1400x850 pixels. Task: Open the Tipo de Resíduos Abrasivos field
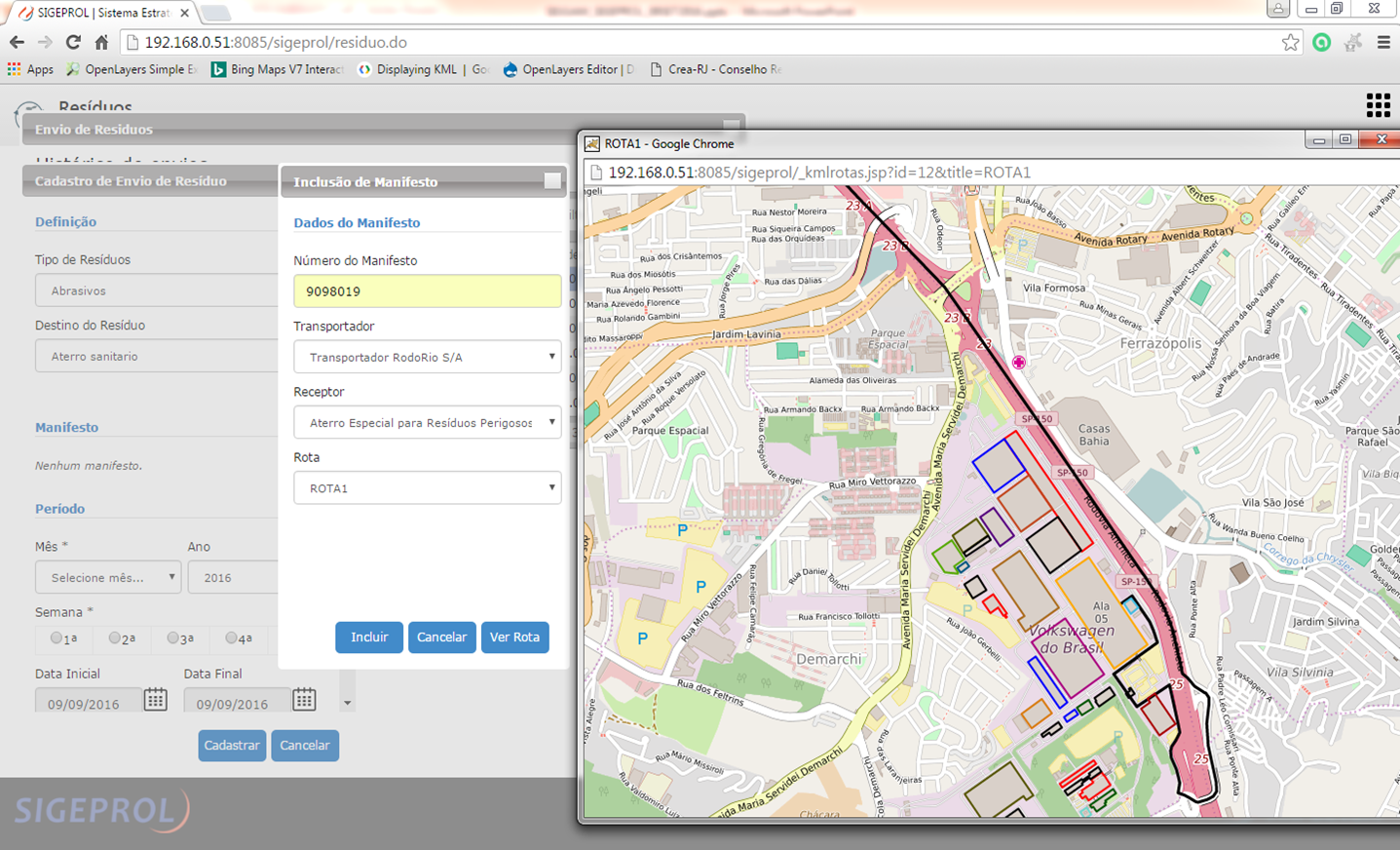coord(157,290)
